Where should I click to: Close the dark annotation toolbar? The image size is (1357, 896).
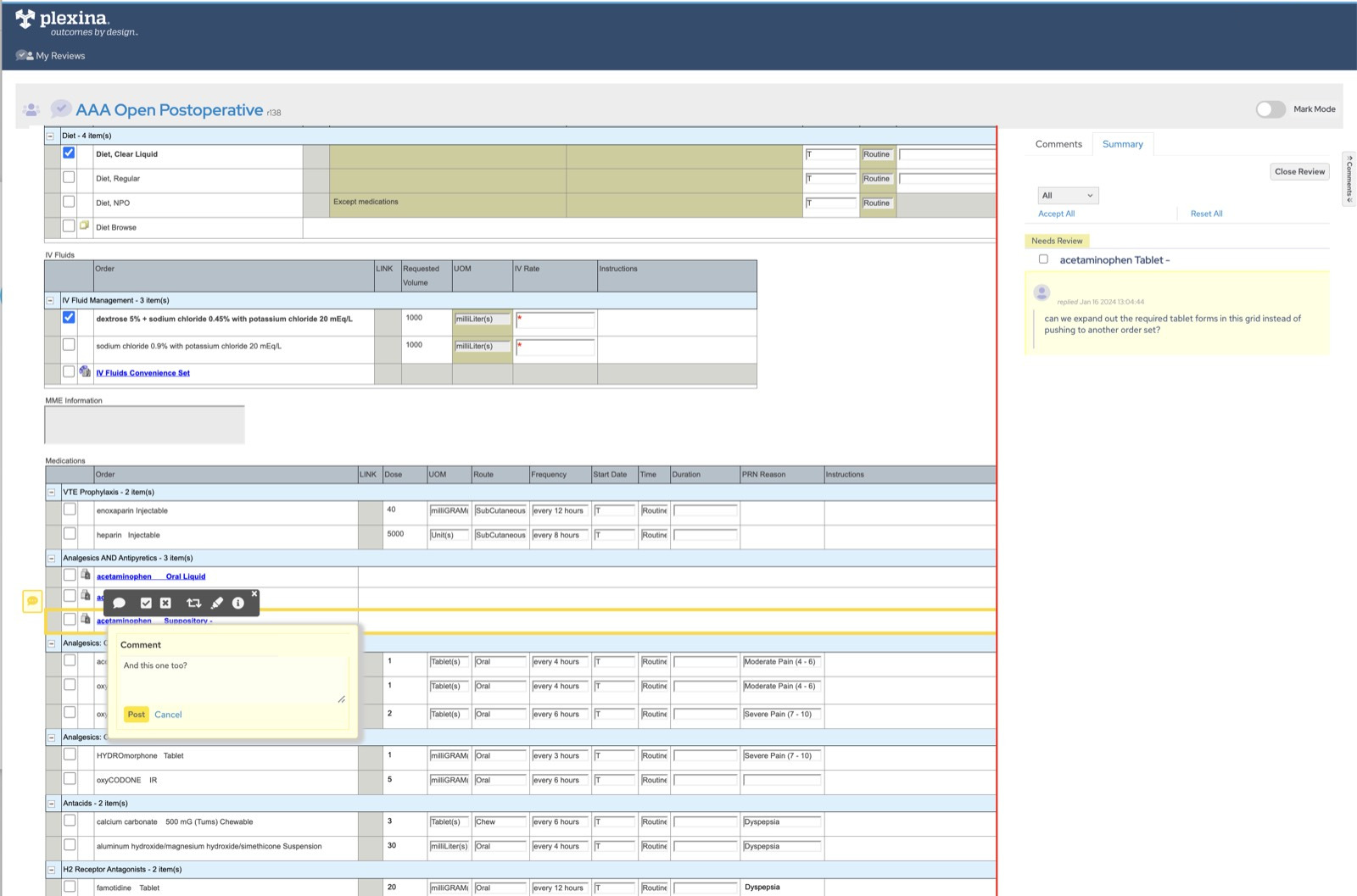(254, 593)
